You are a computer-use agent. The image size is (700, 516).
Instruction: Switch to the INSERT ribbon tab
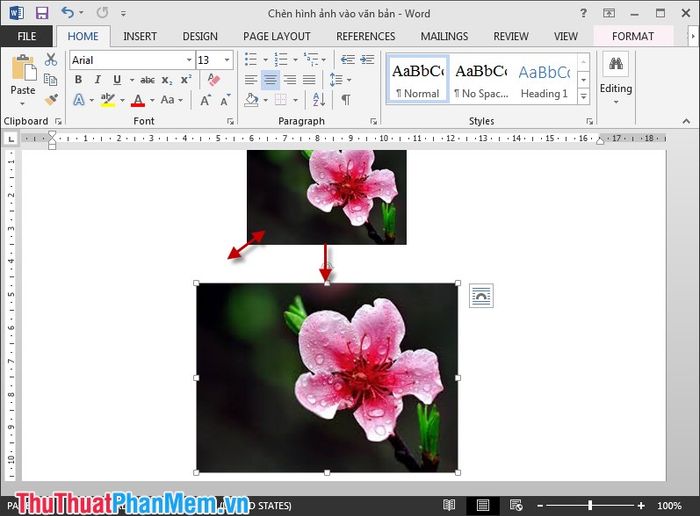pos(140,36)
